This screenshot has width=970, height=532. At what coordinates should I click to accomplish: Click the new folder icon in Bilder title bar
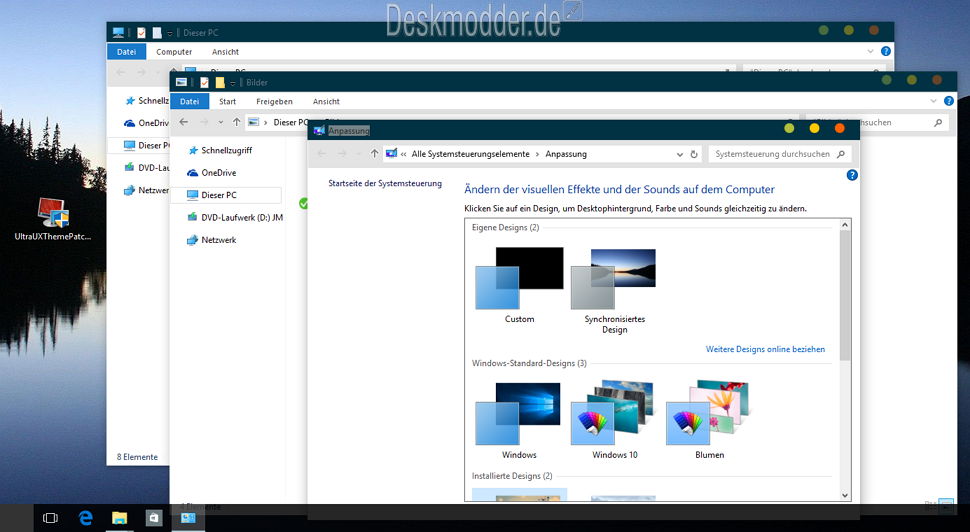click(x=220, y=82)
